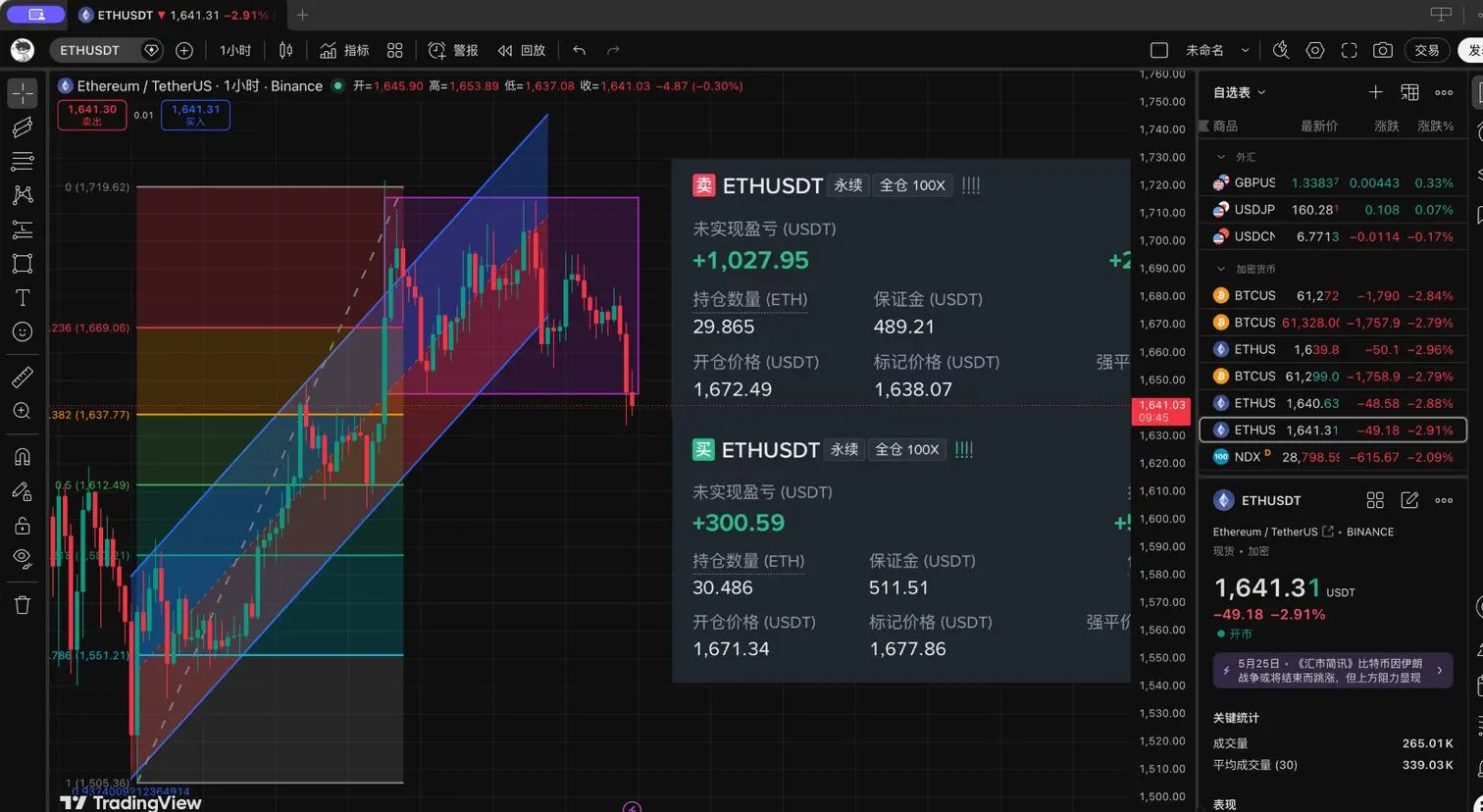The image size is (1483, 812).
Task: Open the 指标 indicators dialog
Action: tap(344, 50)
